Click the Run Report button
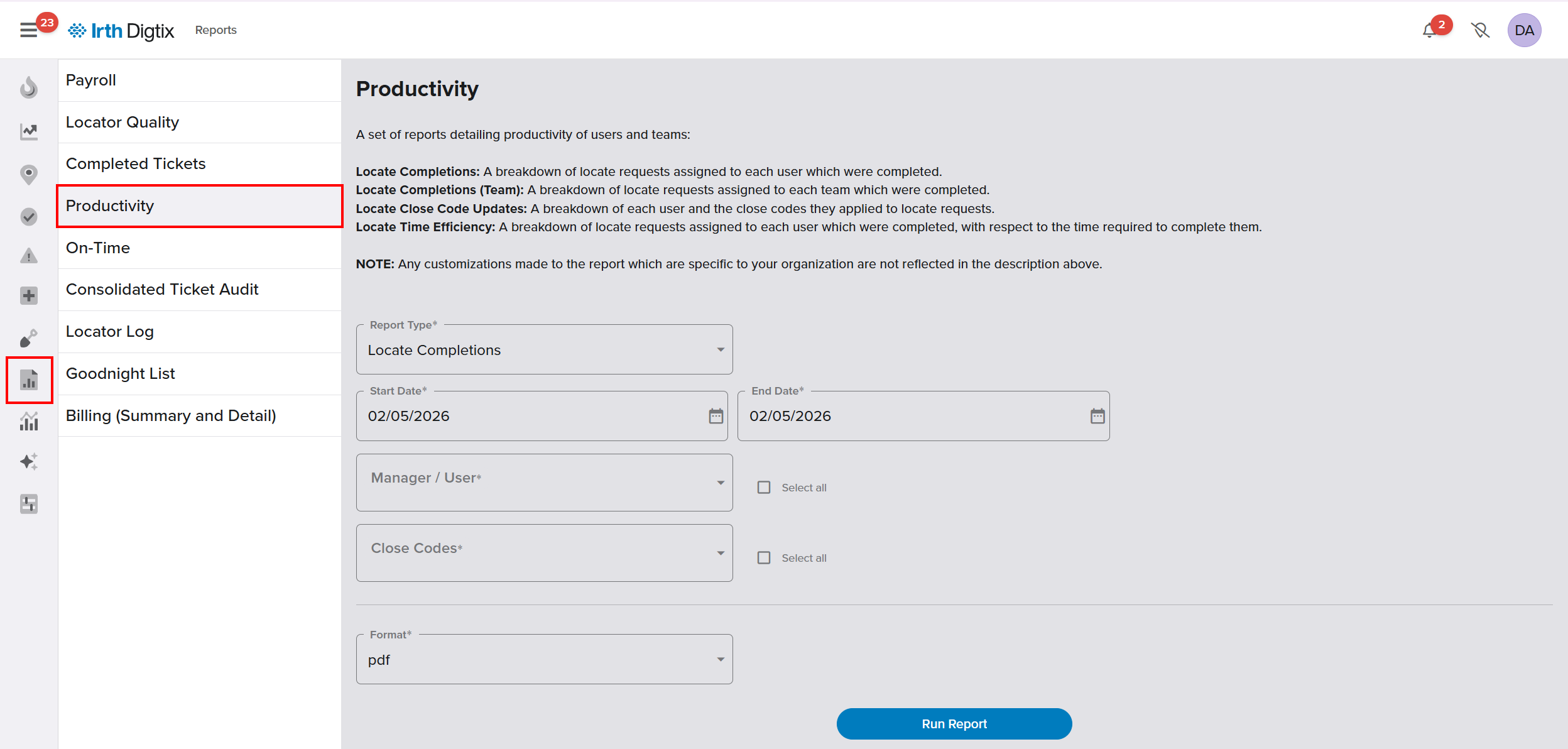The image size is (1568, 749). (954, 724)
